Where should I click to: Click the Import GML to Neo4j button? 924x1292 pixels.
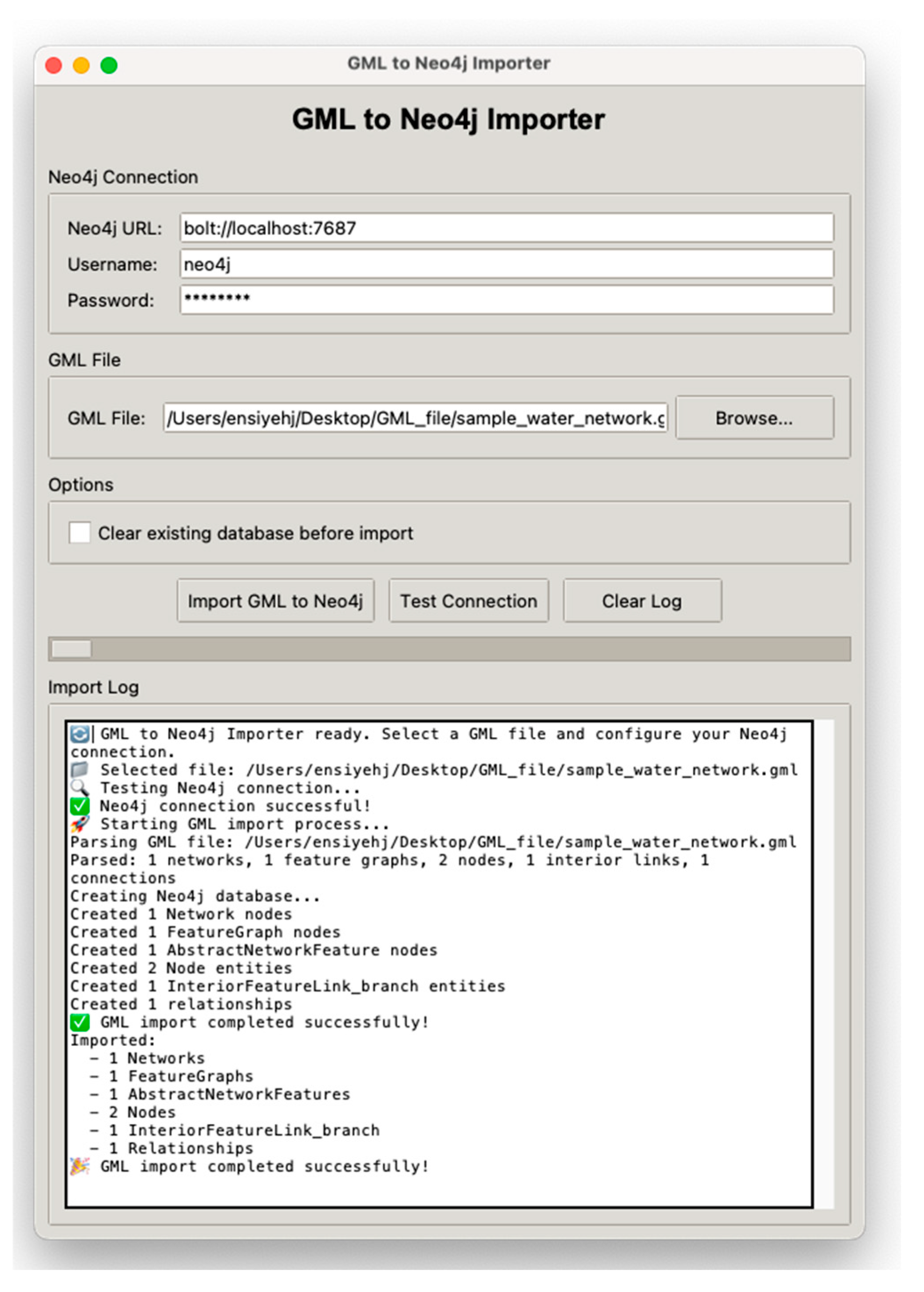[275, 601]
